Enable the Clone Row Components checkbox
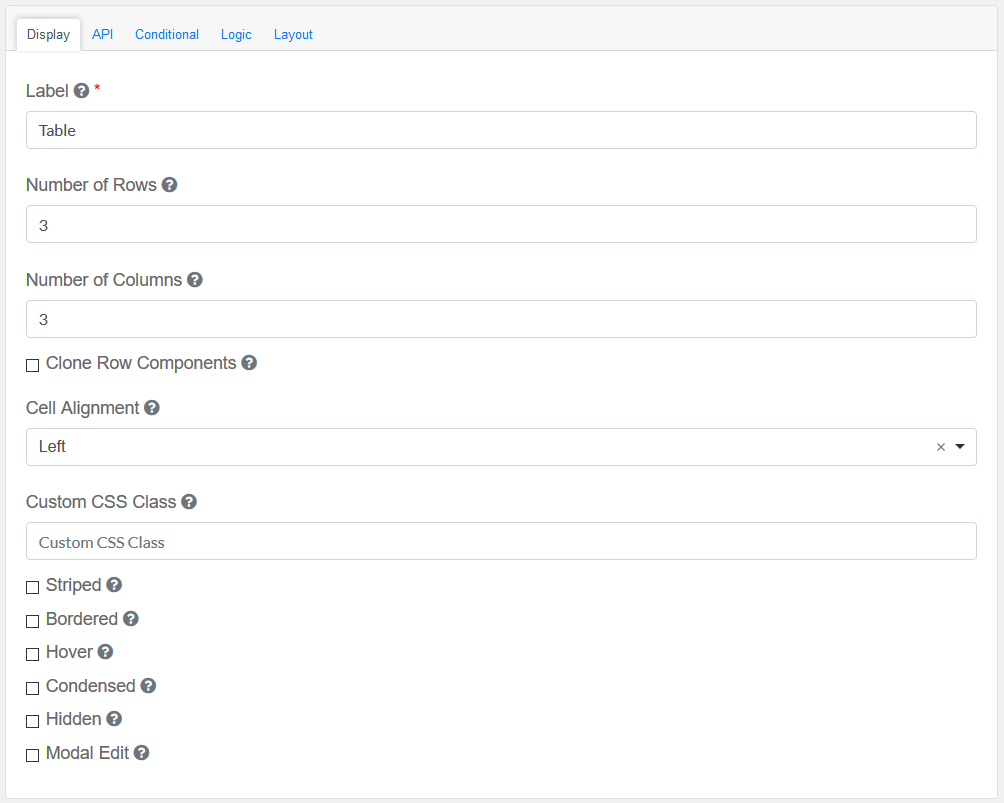Screen dimensions: 1004x803 33,365
